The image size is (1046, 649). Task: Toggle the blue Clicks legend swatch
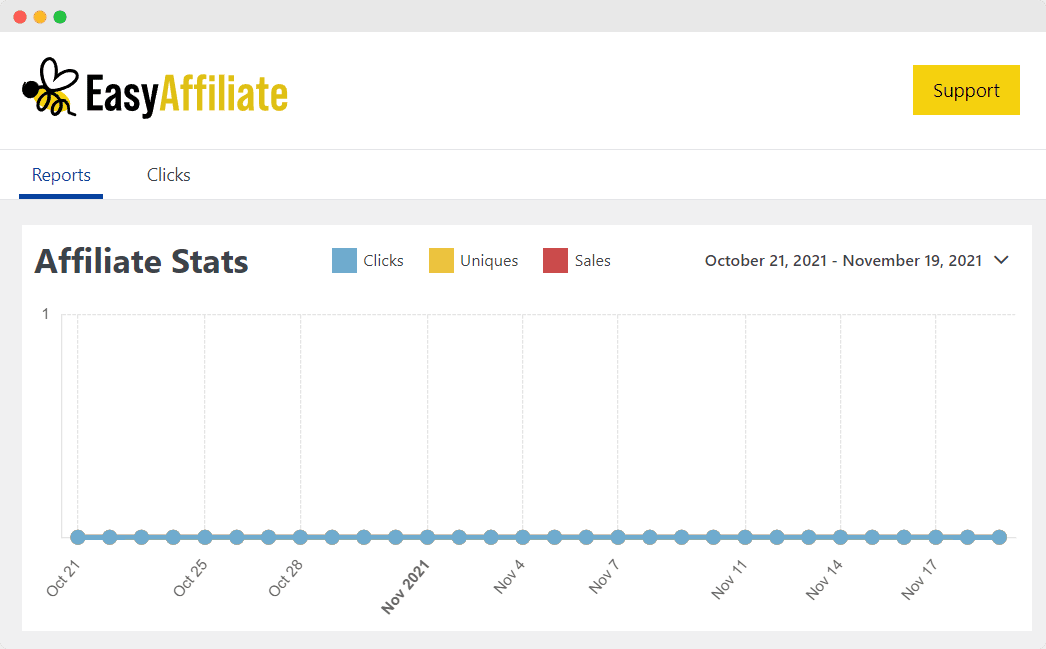(344, 261)
